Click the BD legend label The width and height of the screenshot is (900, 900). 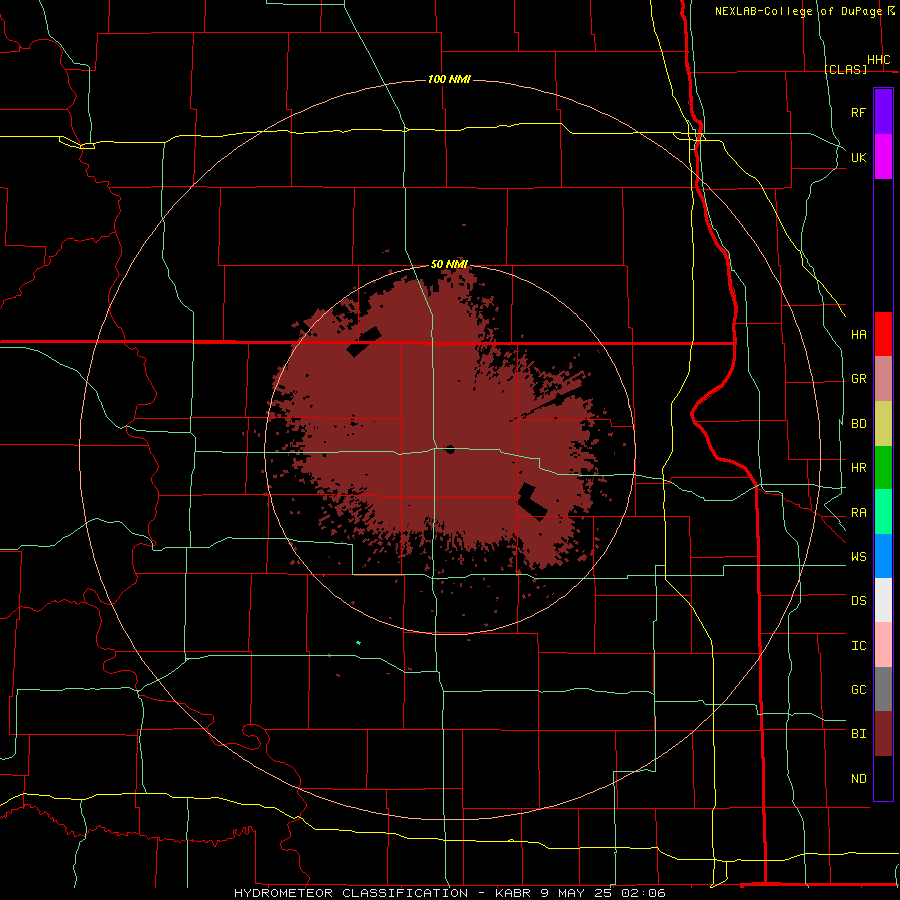pyautogui.click(x=859, y=424)
